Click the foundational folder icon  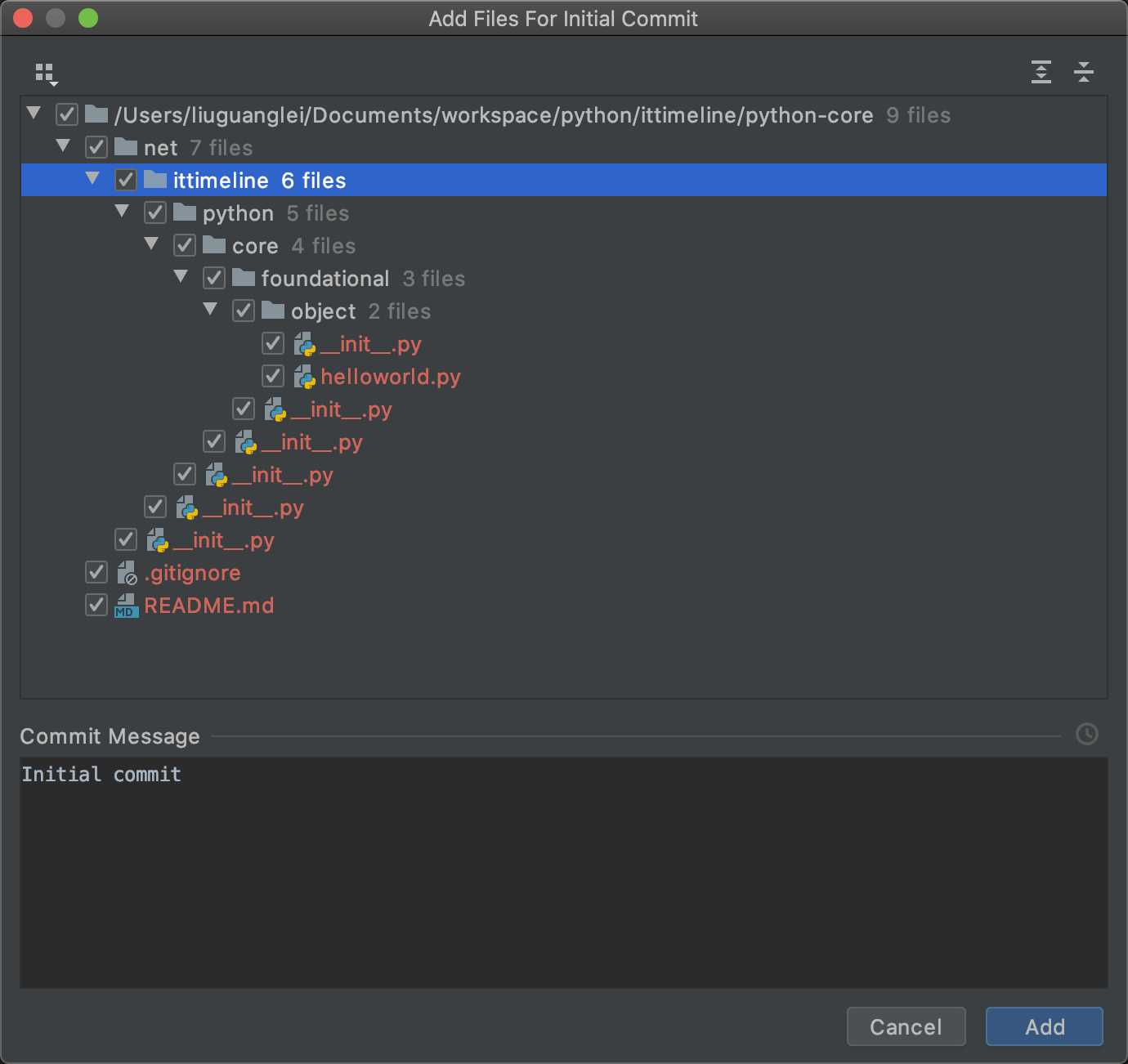244,277
